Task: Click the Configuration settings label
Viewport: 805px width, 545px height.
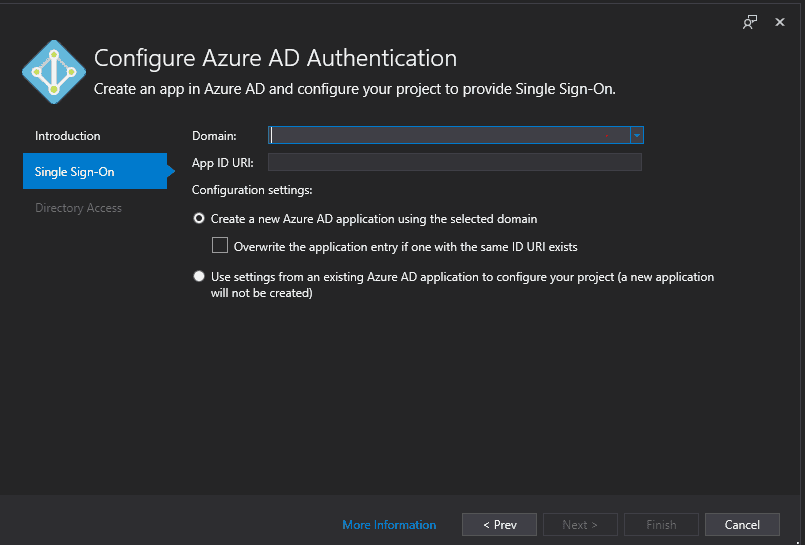Action: pos(252,190)
